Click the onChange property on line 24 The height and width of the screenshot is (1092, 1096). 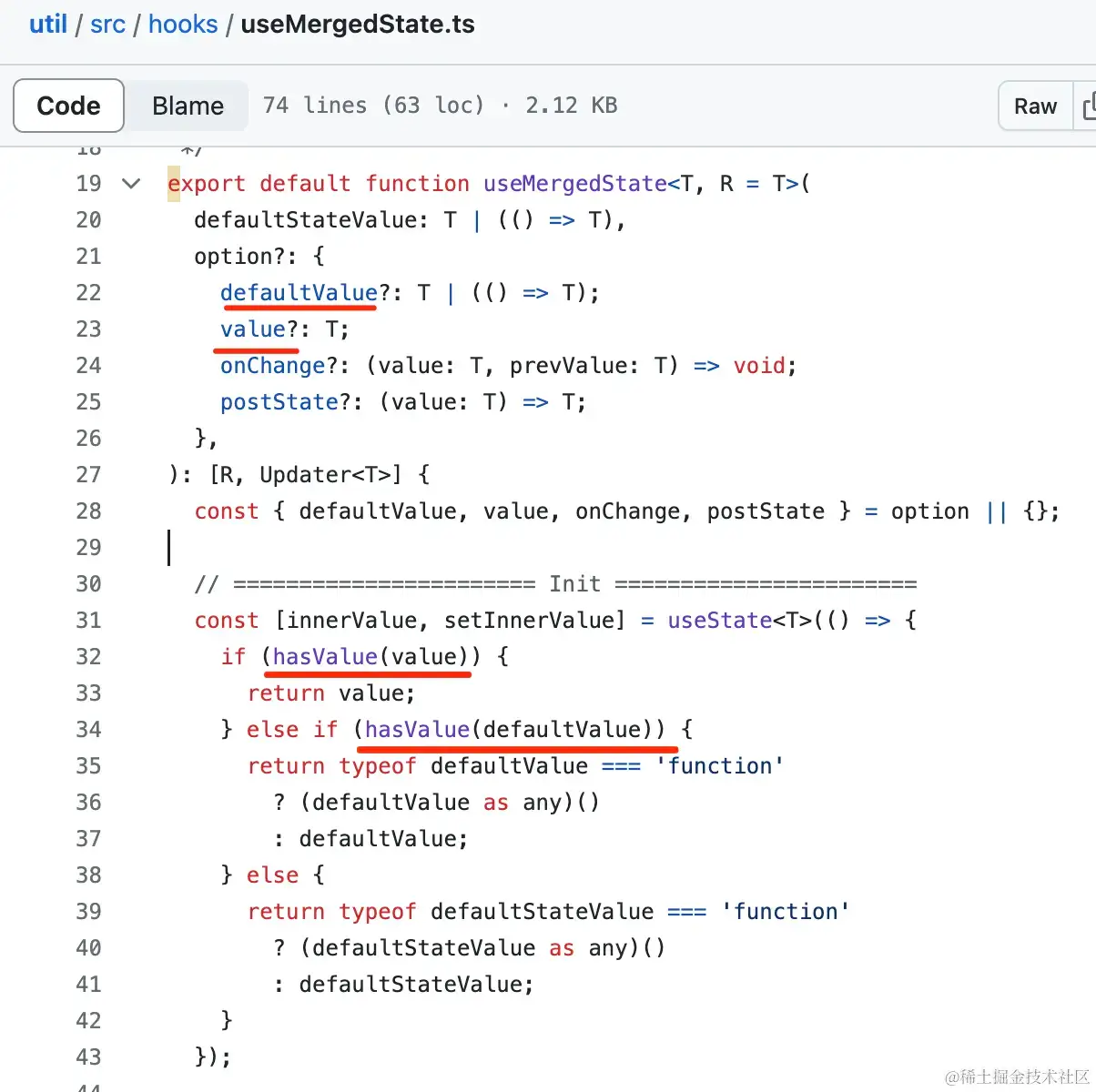[x=272, y=366]
